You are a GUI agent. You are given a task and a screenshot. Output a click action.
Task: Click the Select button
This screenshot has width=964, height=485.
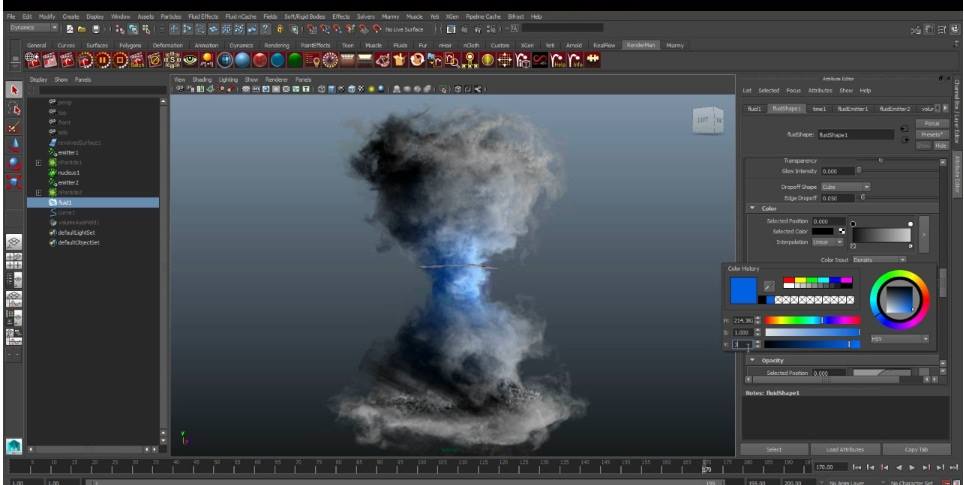click(x=774, y=449)
